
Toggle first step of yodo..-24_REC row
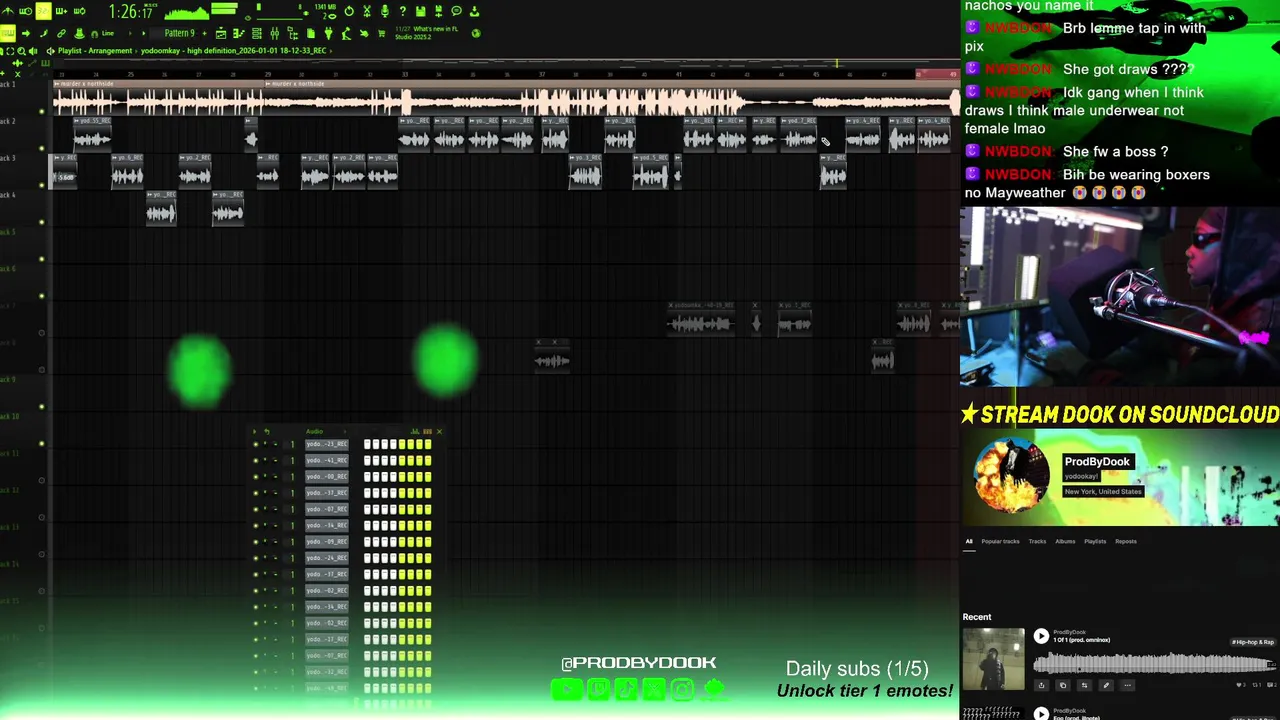point(367,557)
